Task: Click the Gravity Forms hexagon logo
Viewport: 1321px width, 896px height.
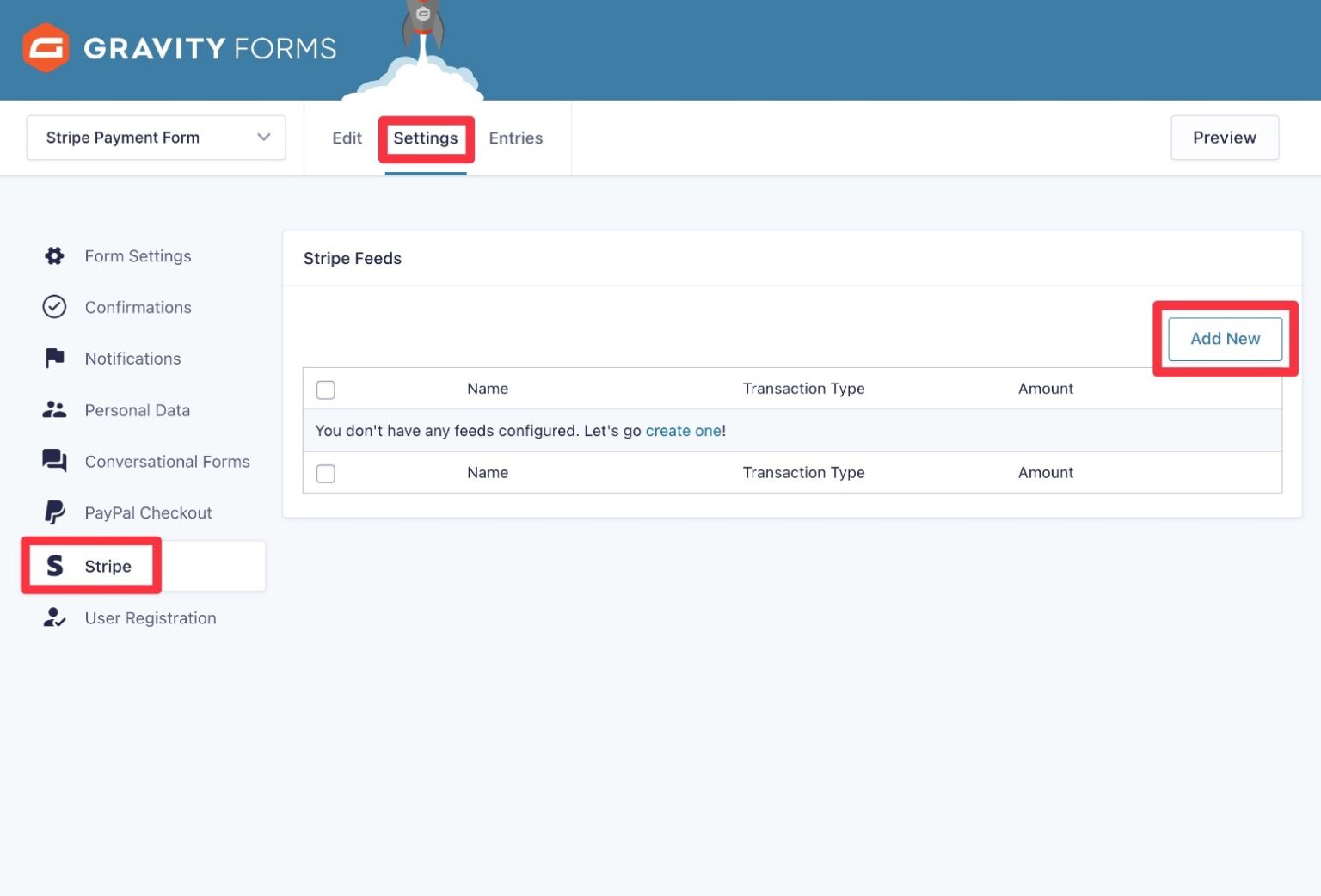Action: (46, 48)
